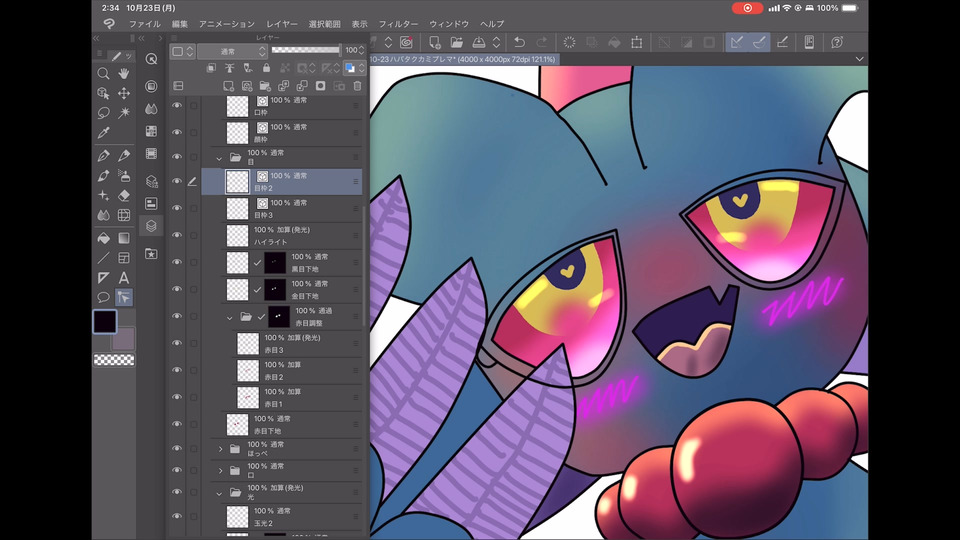Hide the 赤目下地 layer via eye icon
This screenshot has width=960, height=540.
[x=177, y=424]
